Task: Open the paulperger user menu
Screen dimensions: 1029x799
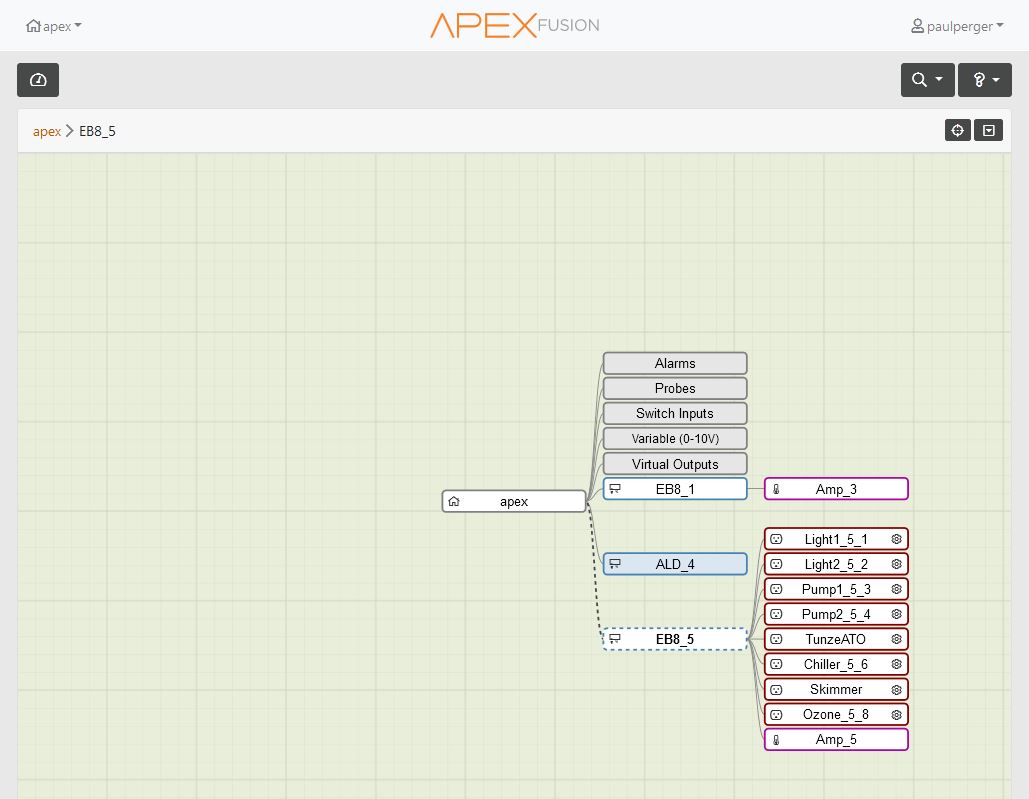Action: [957, 26]
